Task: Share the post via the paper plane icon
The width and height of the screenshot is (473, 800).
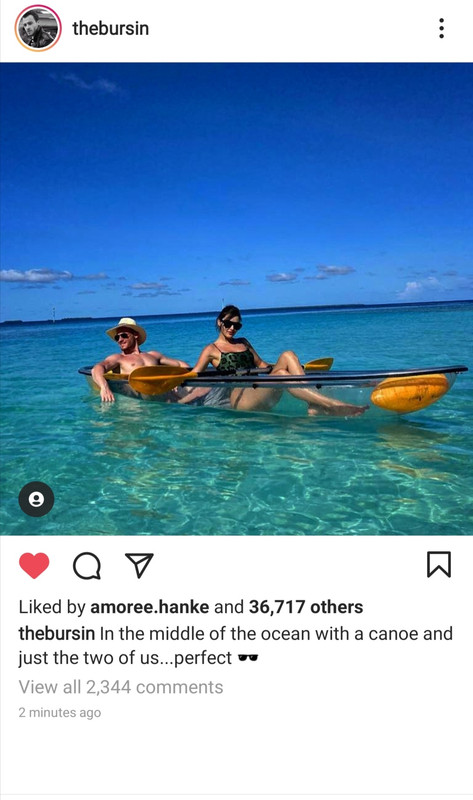Action: click(x=139, y=565)
